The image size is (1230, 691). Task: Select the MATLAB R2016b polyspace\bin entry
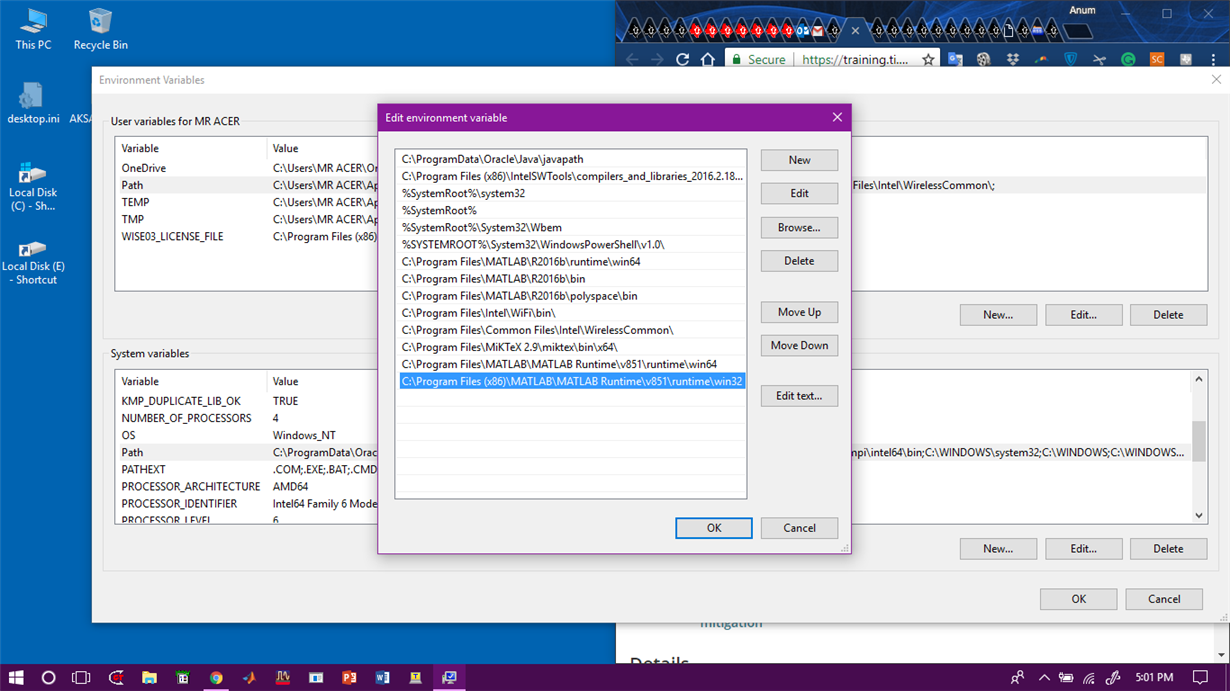571,296
